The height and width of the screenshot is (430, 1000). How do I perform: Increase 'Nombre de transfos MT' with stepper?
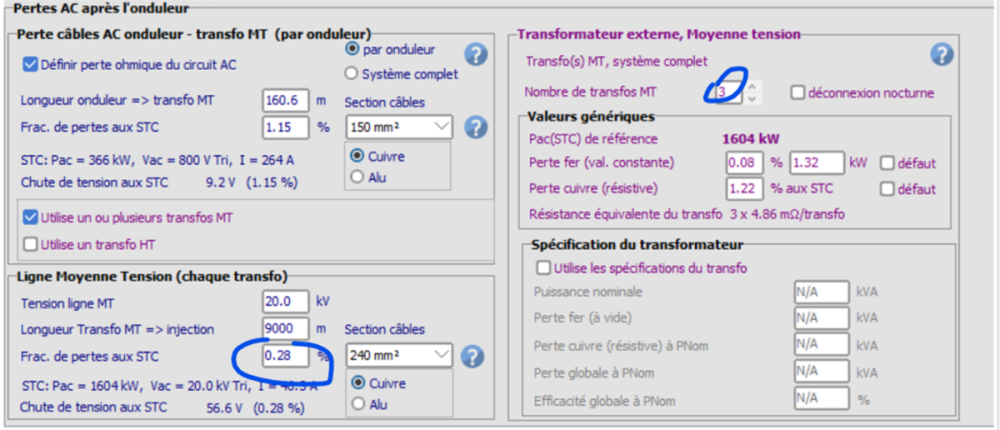[x=752, y=87]
